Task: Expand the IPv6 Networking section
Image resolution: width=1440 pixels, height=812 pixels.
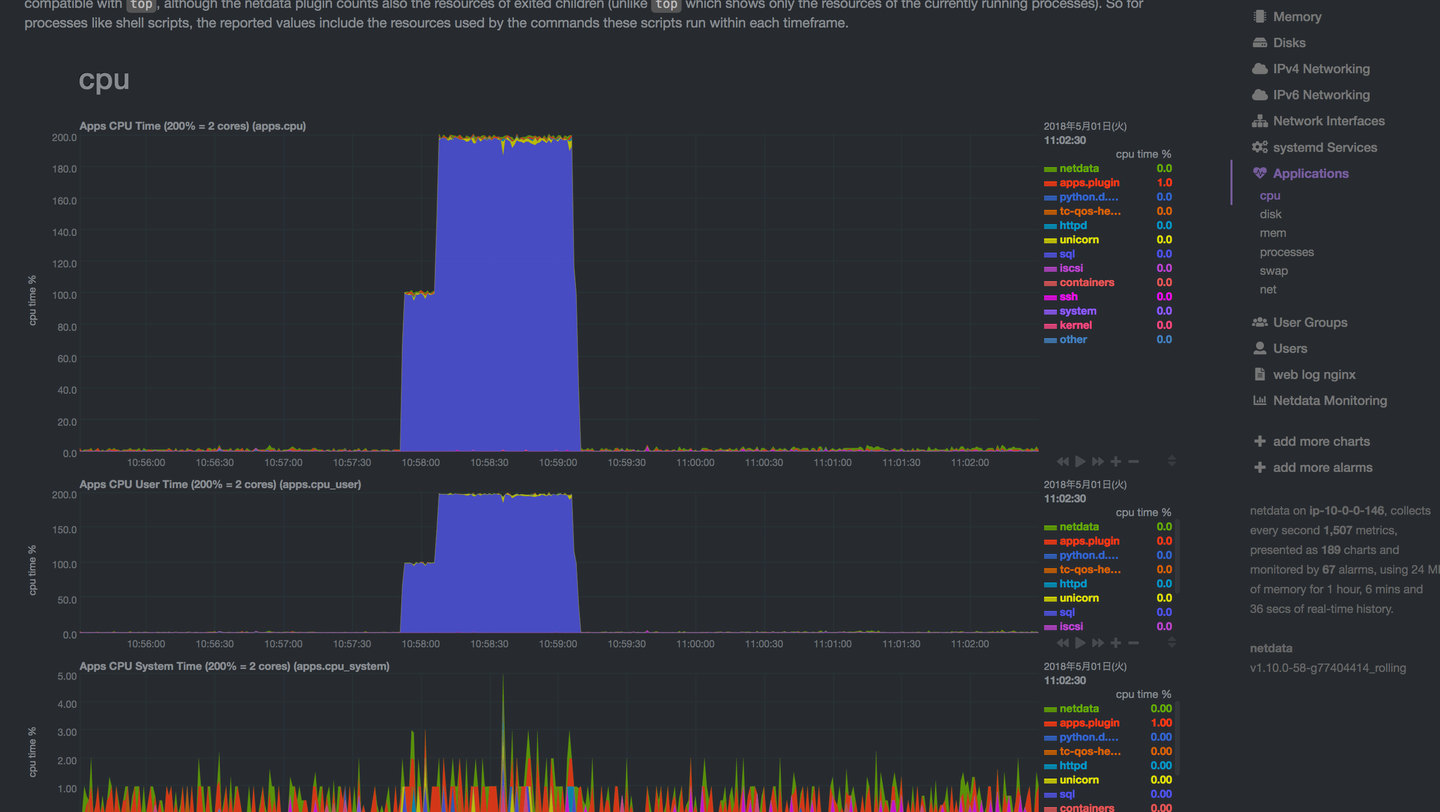Action: pos(1321,95)
